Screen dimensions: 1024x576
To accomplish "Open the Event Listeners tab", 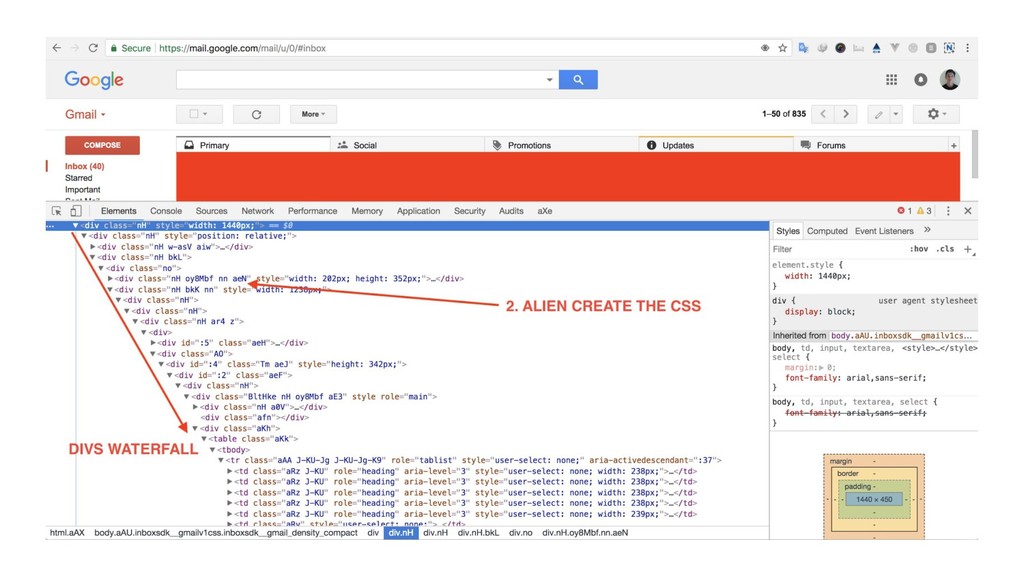I will 884,231.
